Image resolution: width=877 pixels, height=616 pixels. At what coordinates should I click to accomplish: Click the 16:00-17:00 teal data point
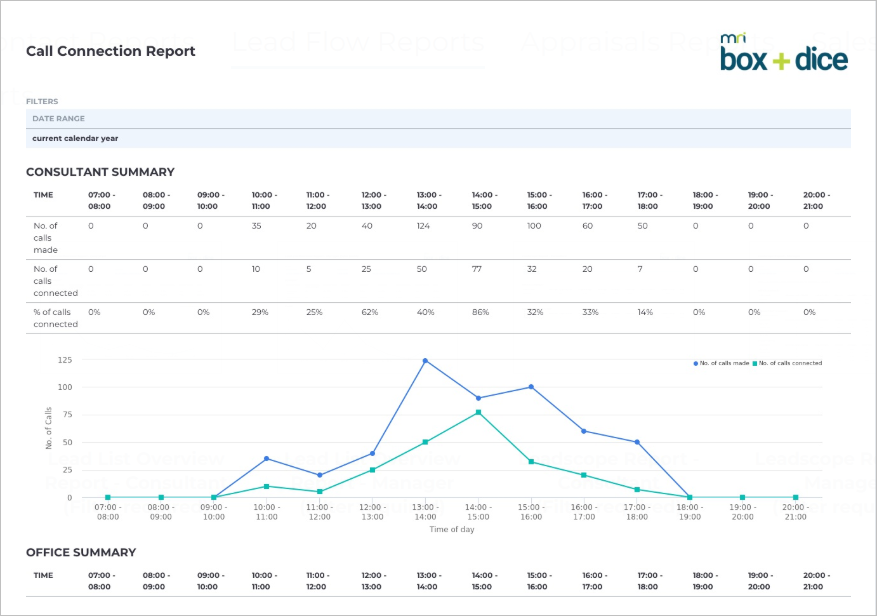click(584, 476)
